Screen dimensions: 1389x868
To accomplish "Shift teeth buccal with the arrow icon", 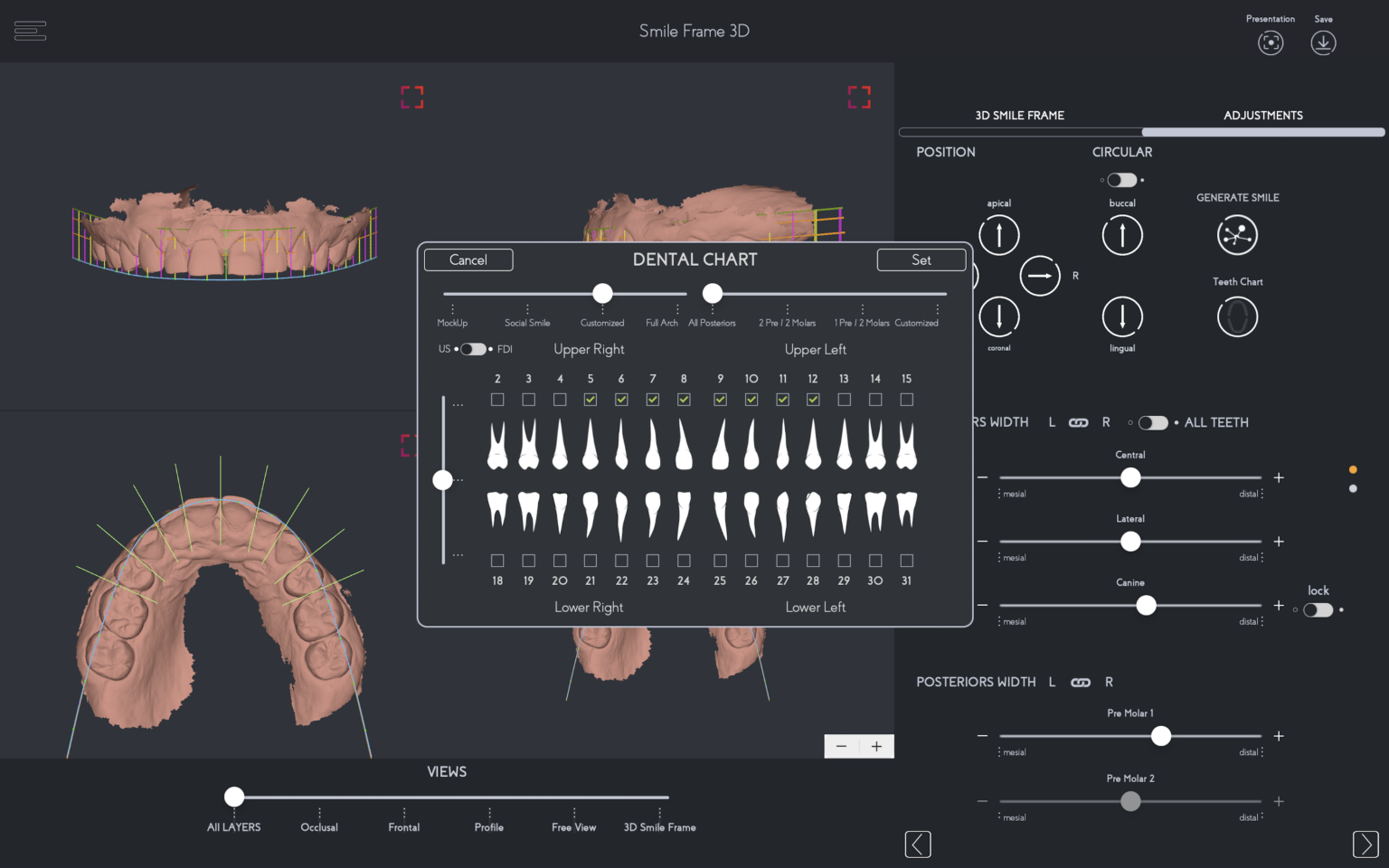I will (1122, 234).
